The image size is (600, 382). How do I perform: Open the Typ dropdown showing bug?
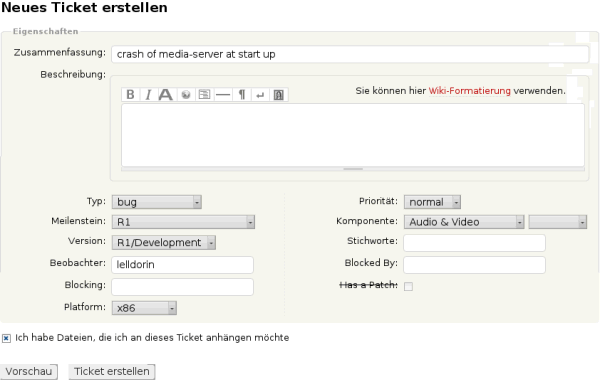click(x=157, y=202)
